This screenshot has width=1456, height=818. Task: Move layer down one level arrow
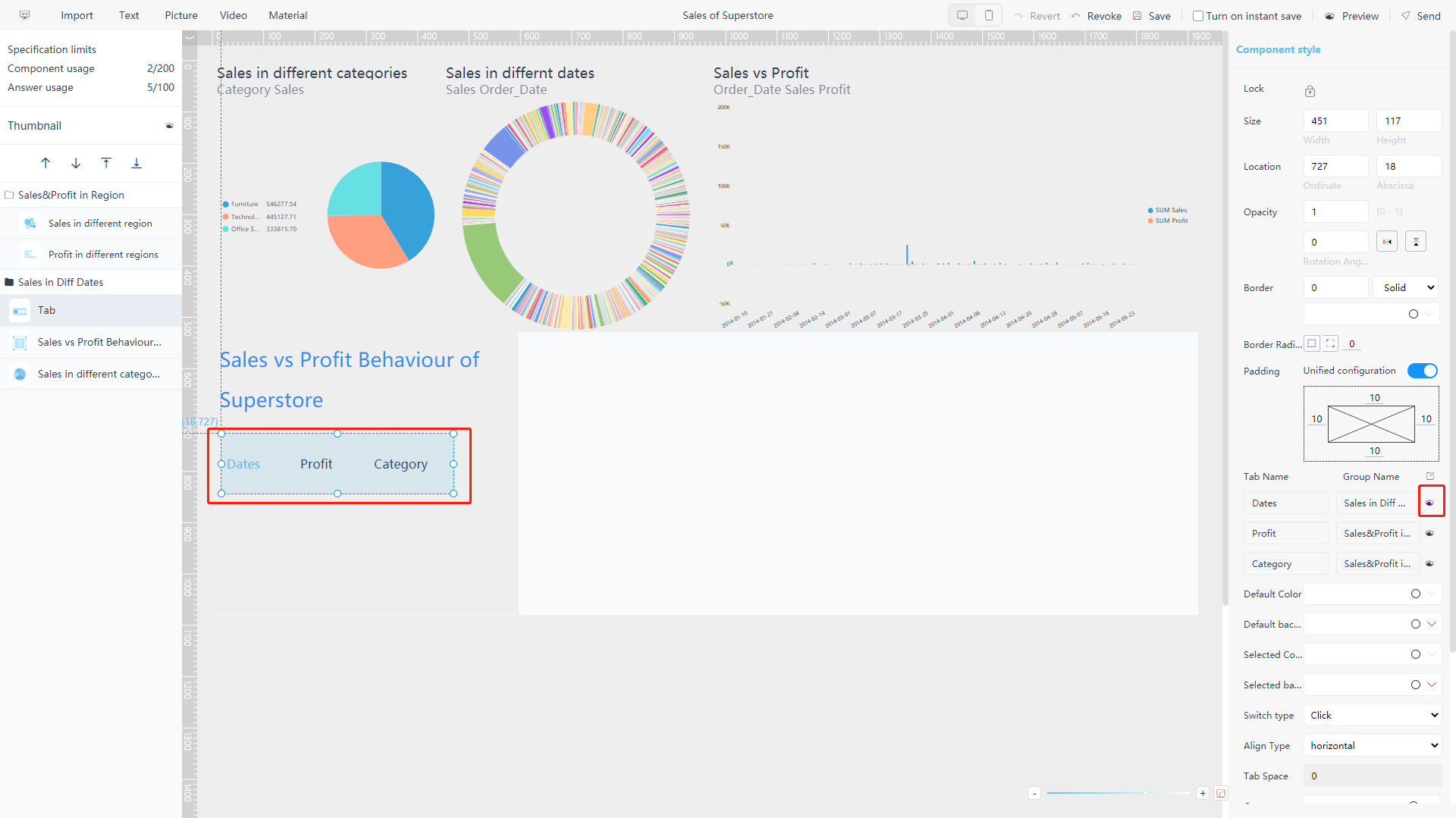click(x=76, y=163)
